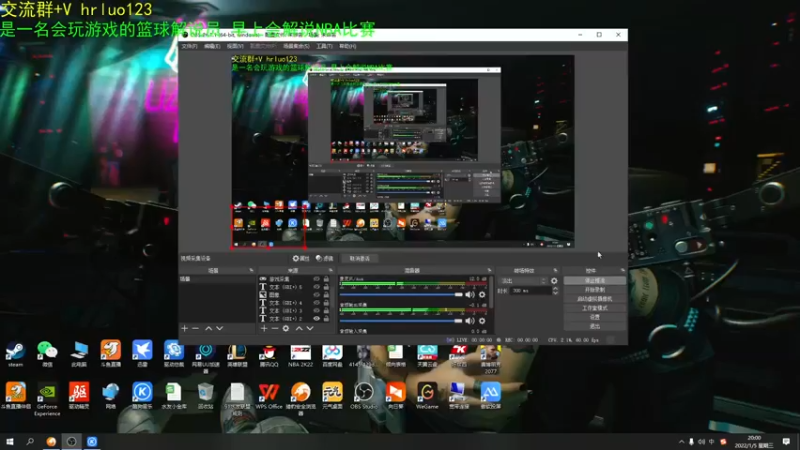Mute the first mixer channel speaker icon

(x=470, y=294)
